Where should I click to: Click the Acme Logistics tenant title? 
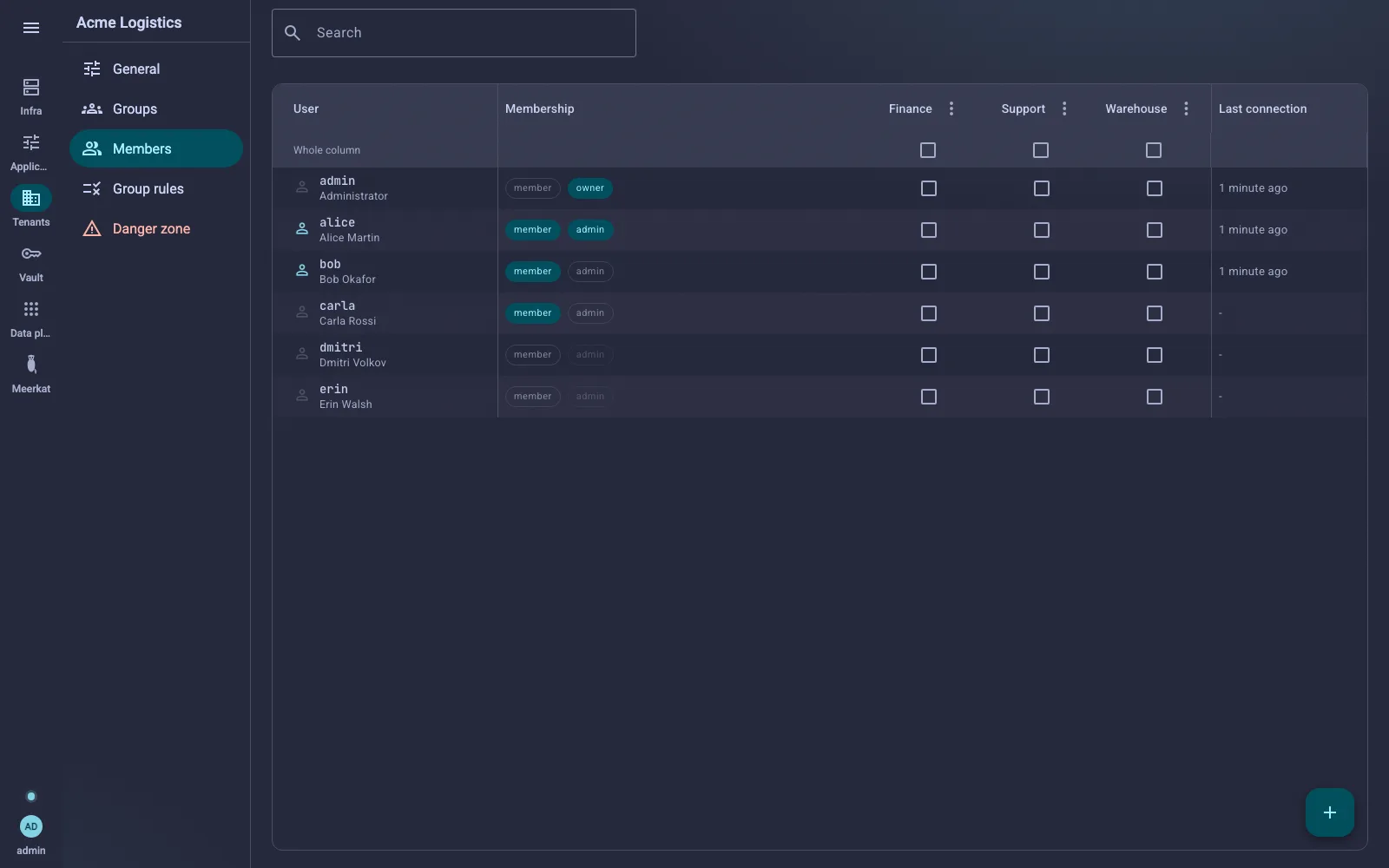click(x=129, y=23)
